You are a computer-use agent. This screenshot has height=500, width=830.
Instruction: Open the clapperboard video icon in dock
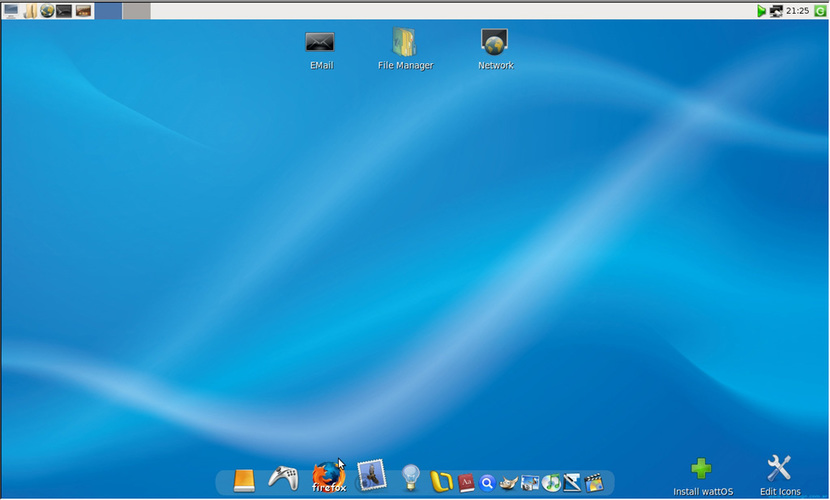tap(594, 483)
